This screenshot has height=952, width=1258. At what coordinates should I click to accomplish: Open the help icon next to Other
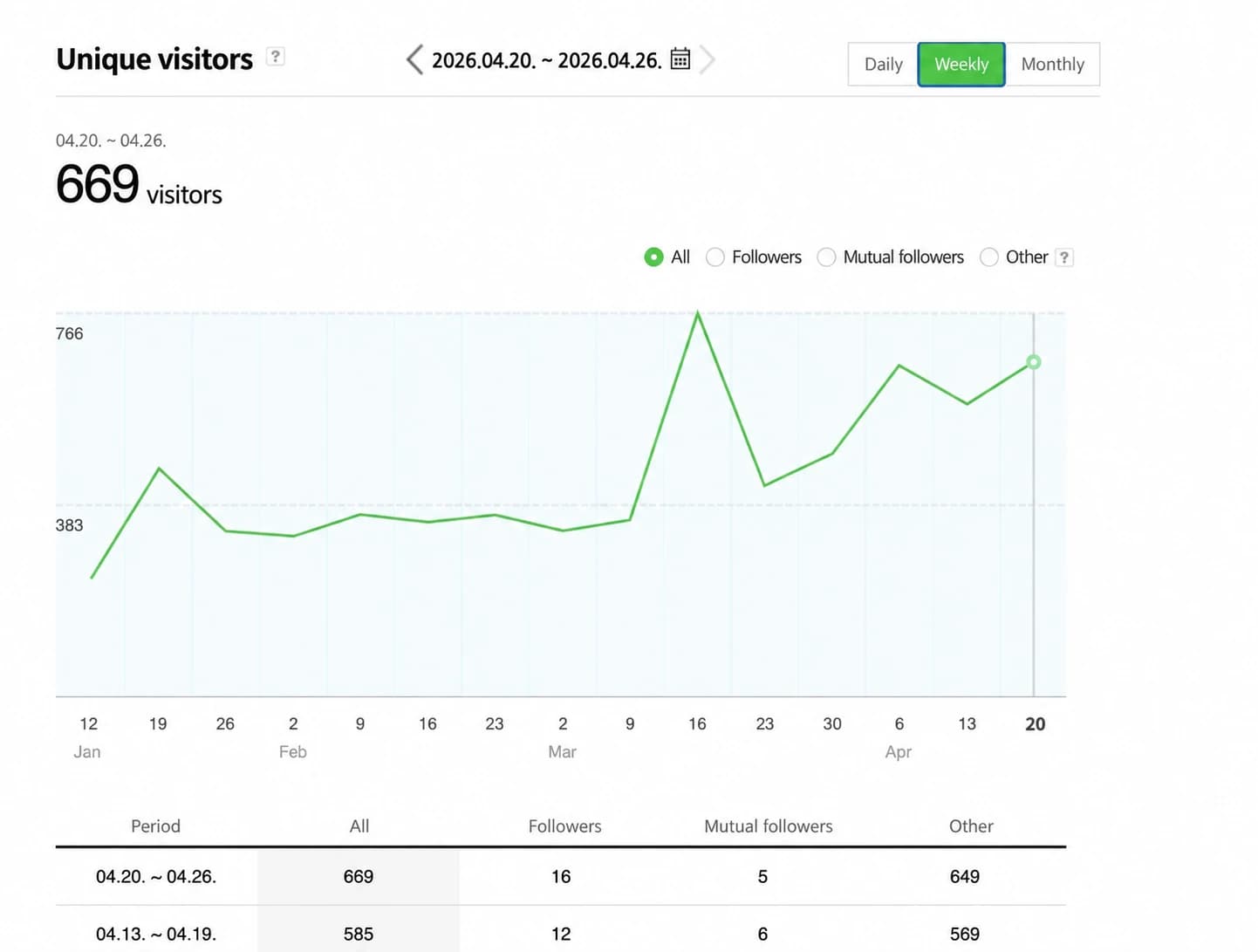[1063, 257]
